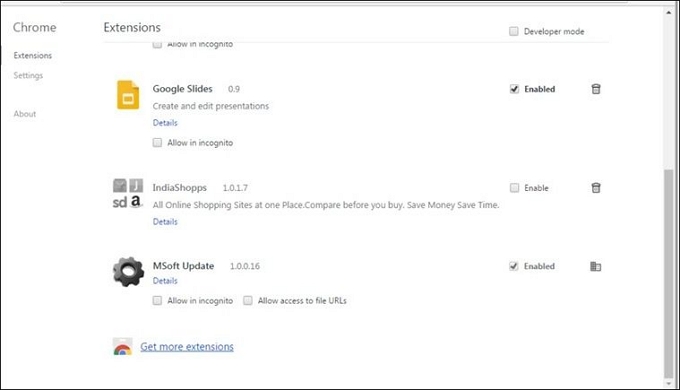The image size is (680, 390).
Task: Uncheck Enabled for MSoft Update
Action: point(513,266)
